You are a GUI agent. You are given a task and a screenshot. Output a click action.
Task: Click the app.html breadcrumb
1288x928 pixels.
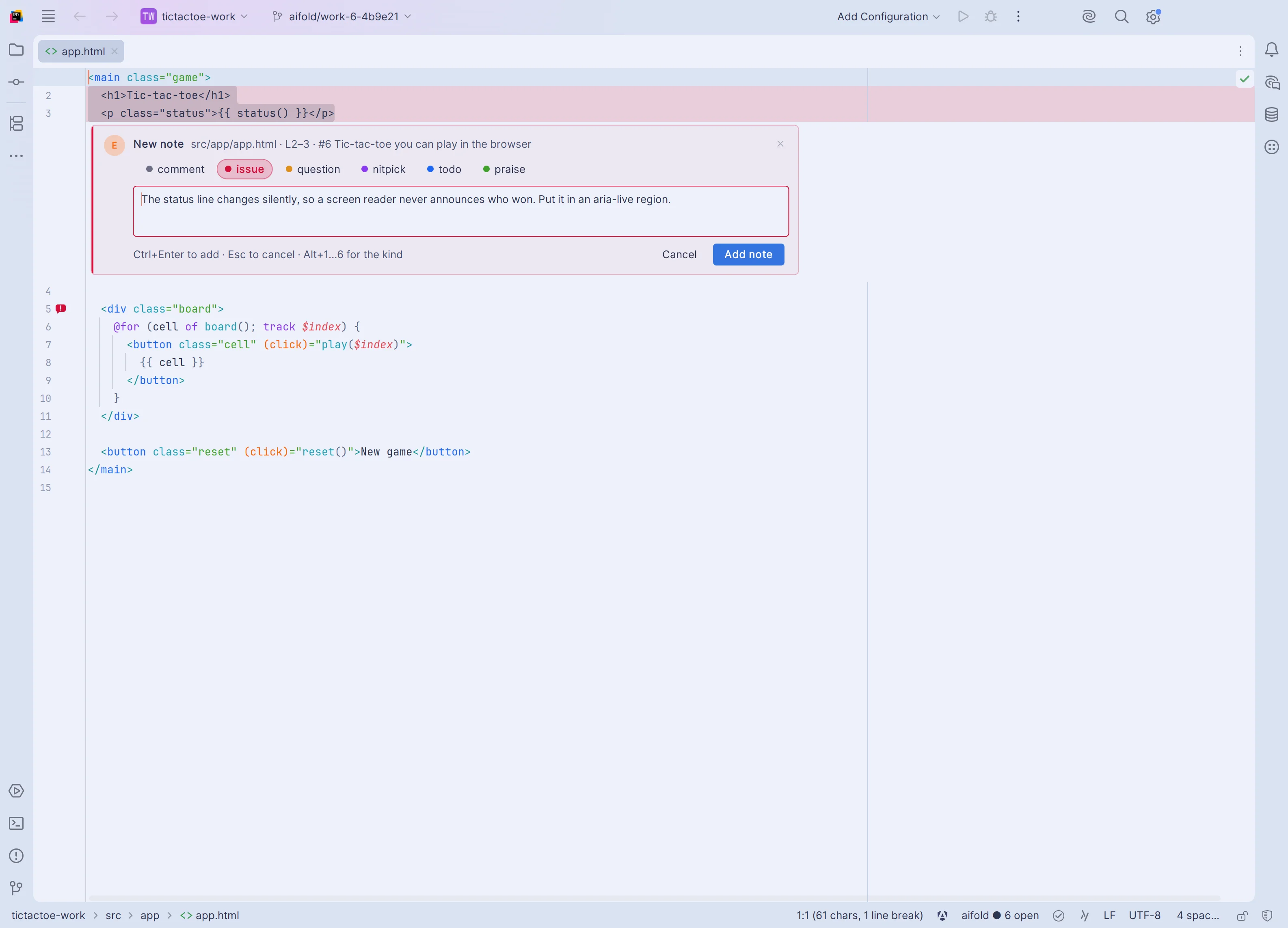pos(210,915)
